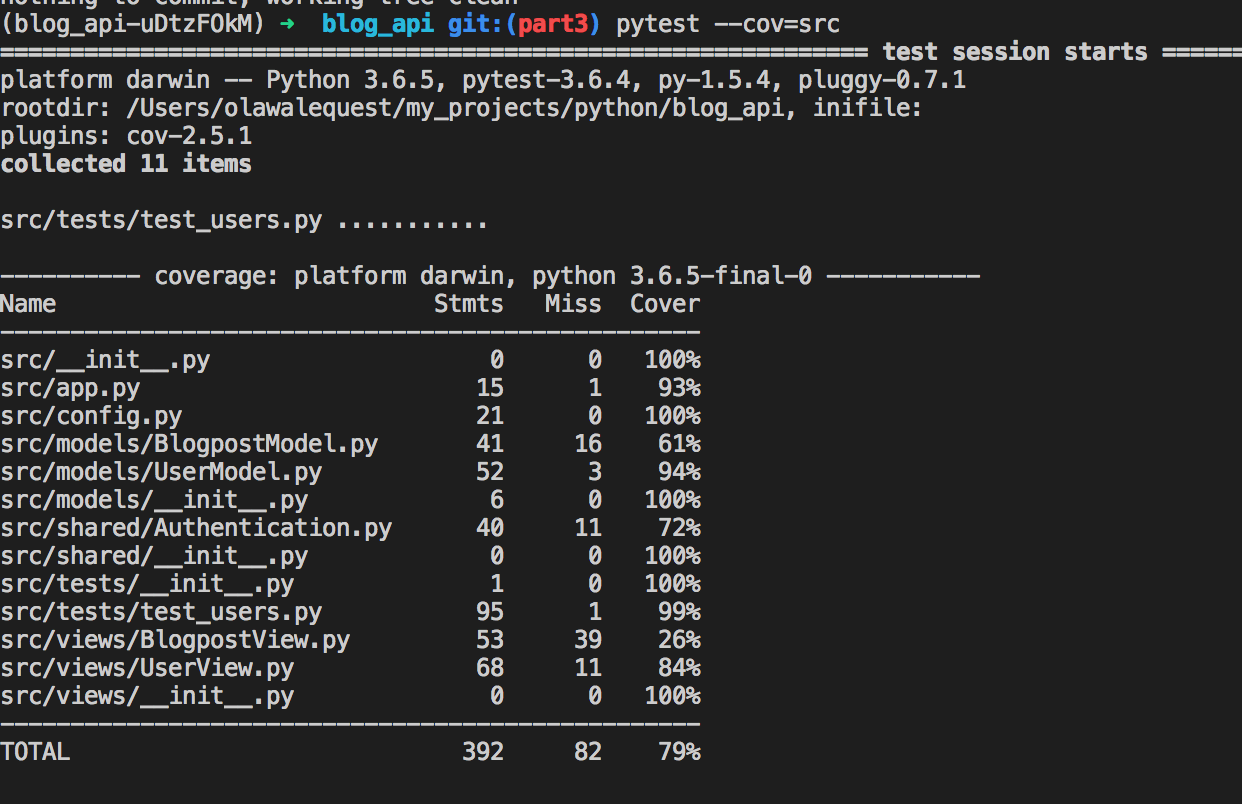
Task: Click the green prompt arrow symbol
Action: click(287, 24)
